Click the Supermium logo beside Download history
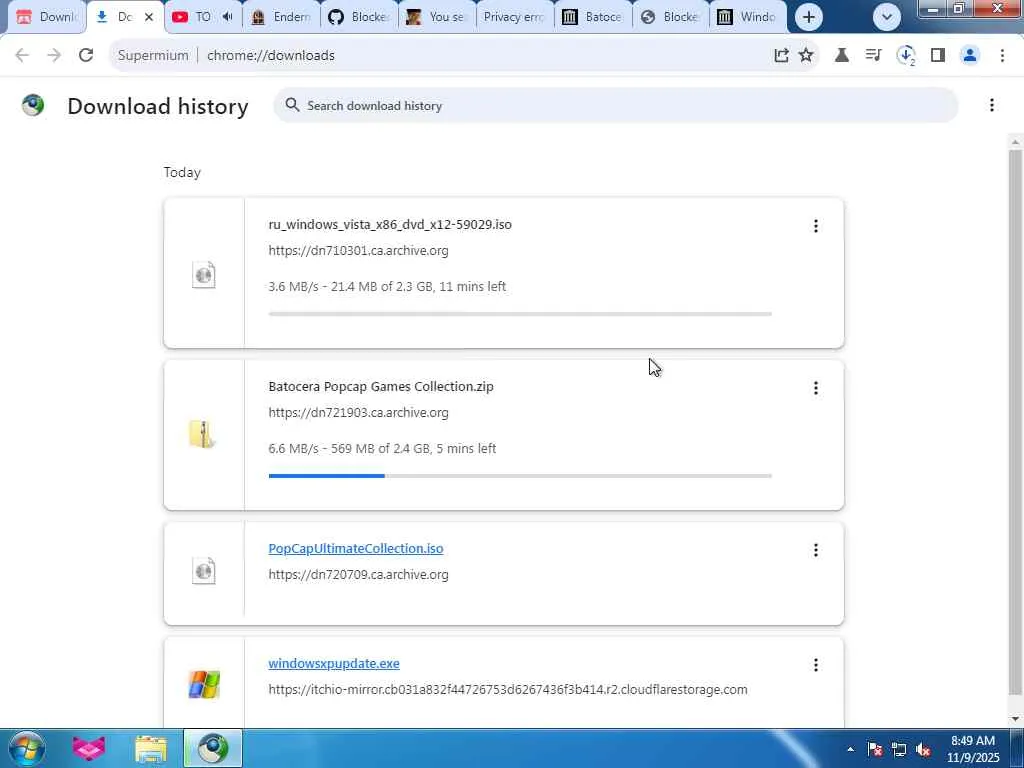Screen dimensions: 1024x768 (33, 105)
